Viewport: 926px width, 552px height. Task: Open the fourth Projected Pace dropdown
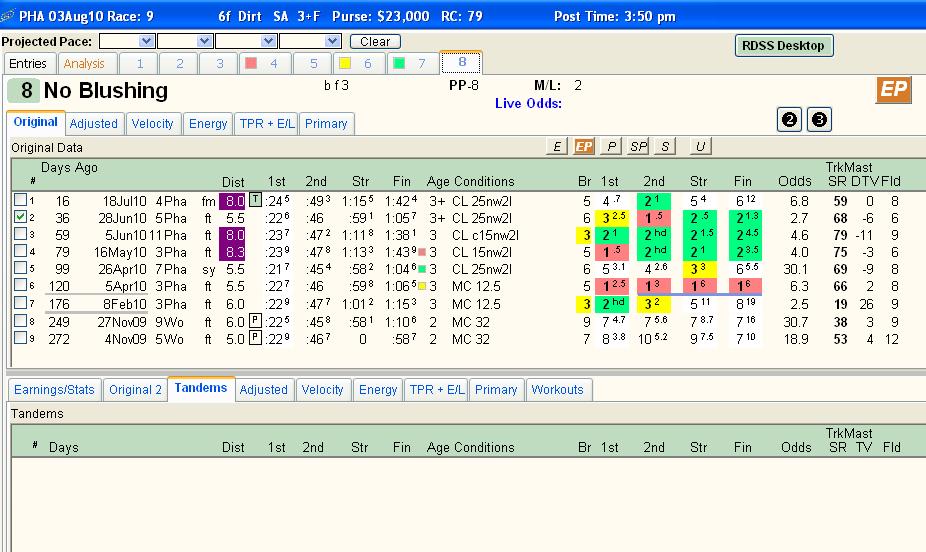pyautogui.click(x=332, y=41)
